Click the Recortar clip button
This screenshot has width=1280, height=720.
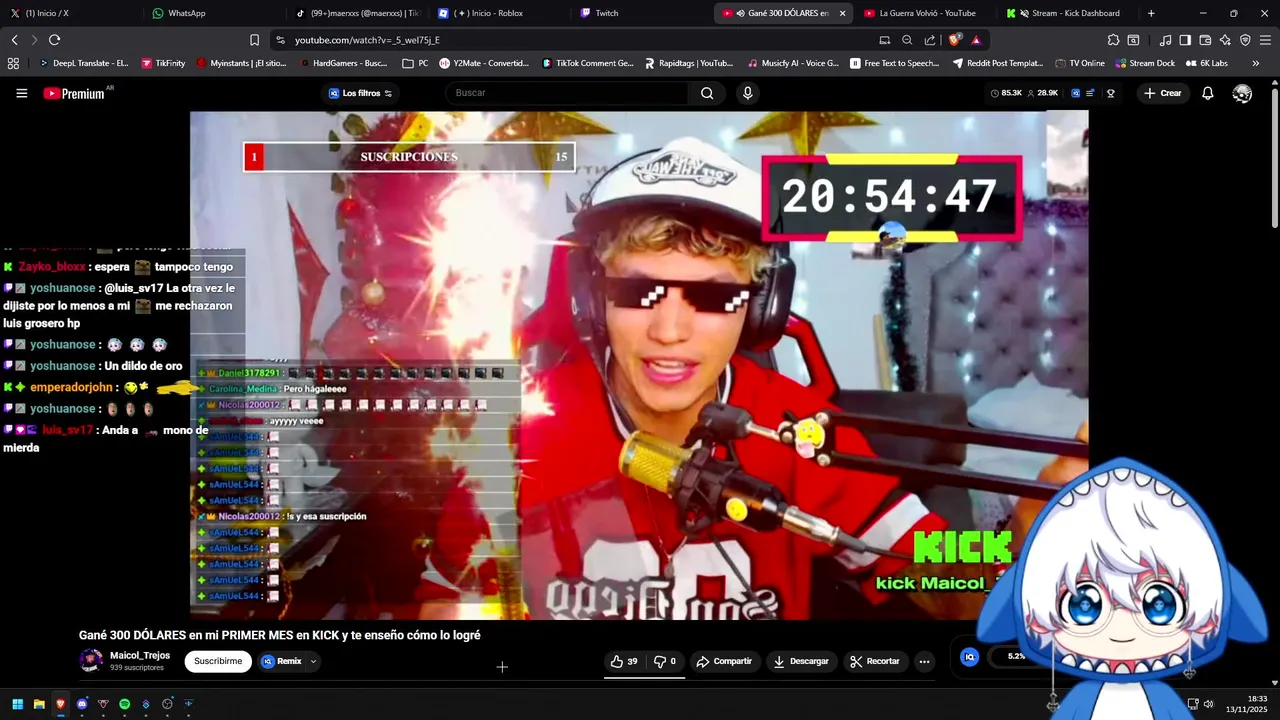(x=875, y=661)
